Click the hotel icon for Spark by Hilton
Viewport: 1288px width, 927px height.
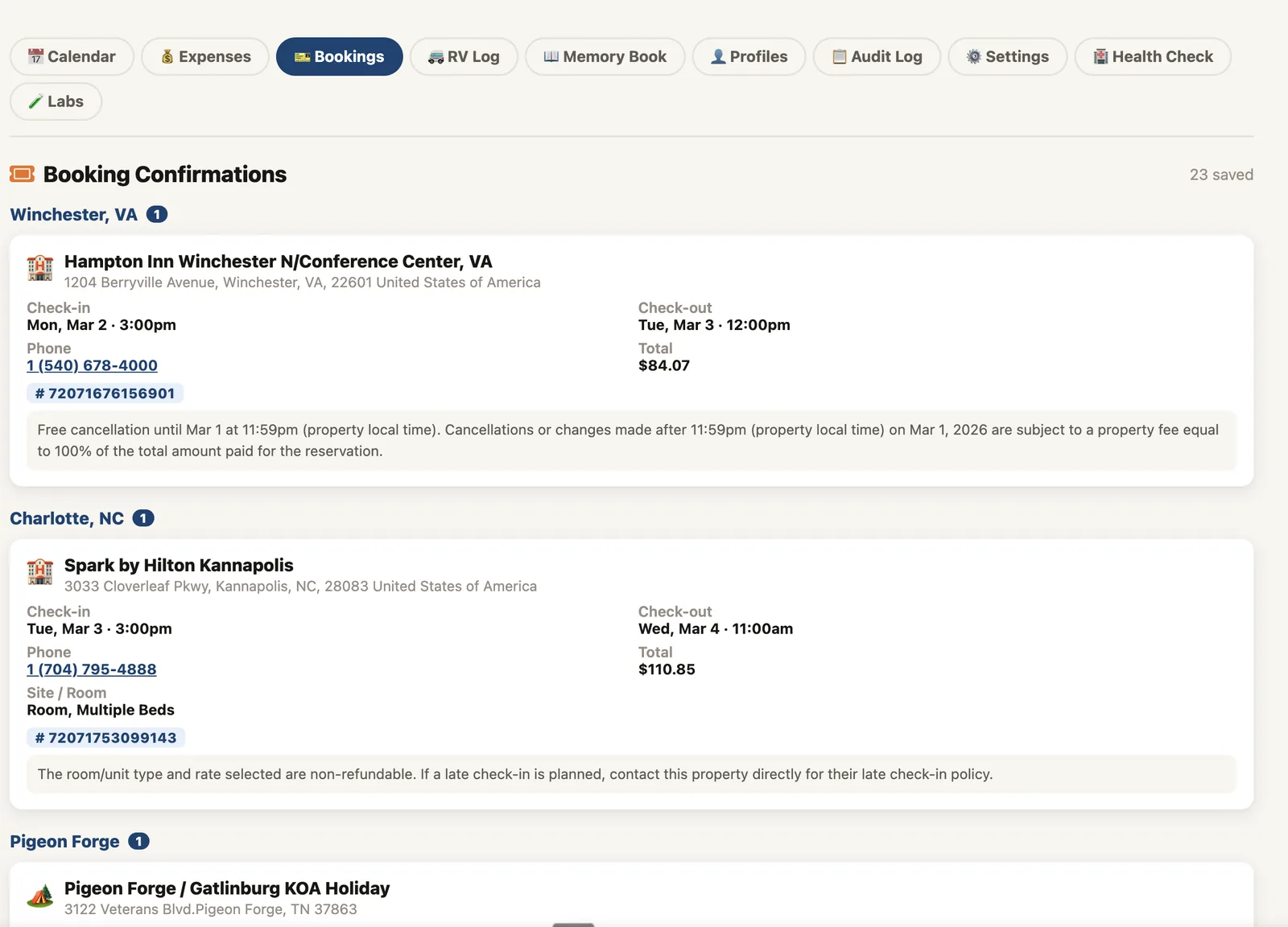(40, 572)
